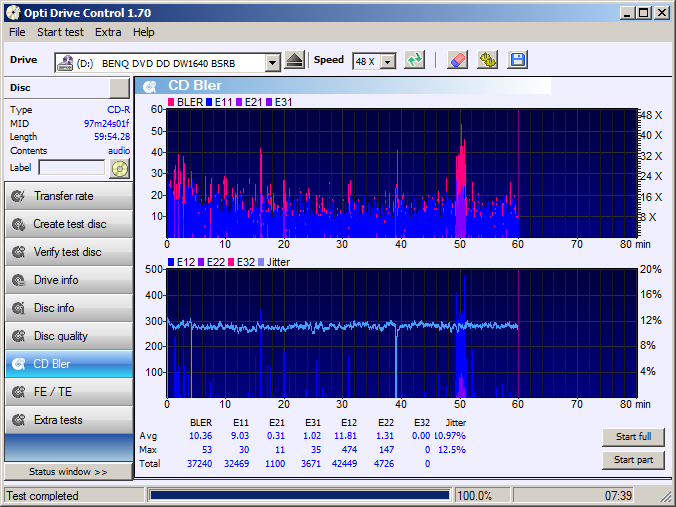The image size is (676, 507).
Task: Open the yellow options gear icon
Action: (x=488, y=60)
